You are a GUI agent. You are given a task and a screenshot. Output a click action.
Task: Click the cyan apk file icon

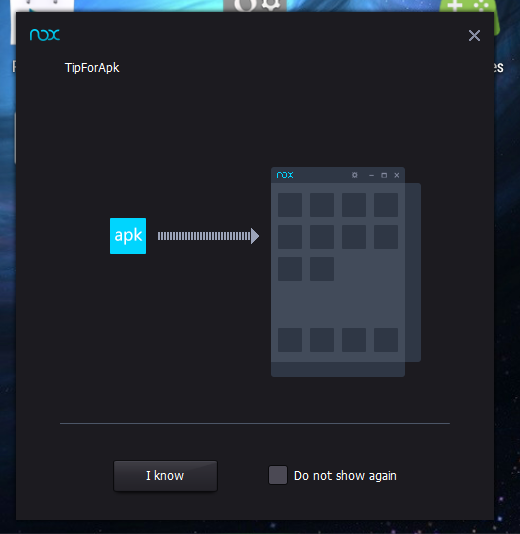pyautogui.click(x=128, y=236)
